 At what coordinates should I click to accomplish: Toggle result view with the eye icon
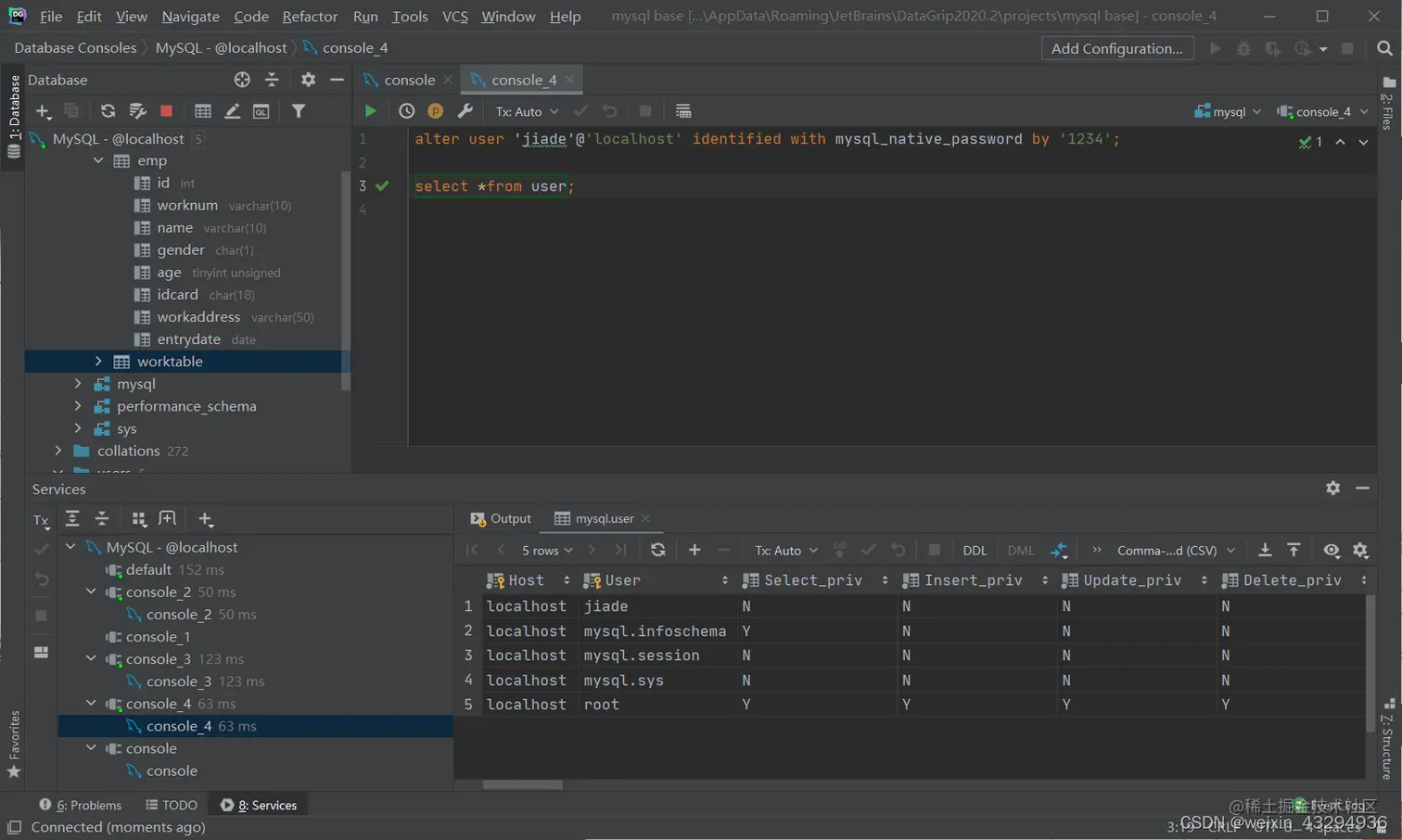1332,550
